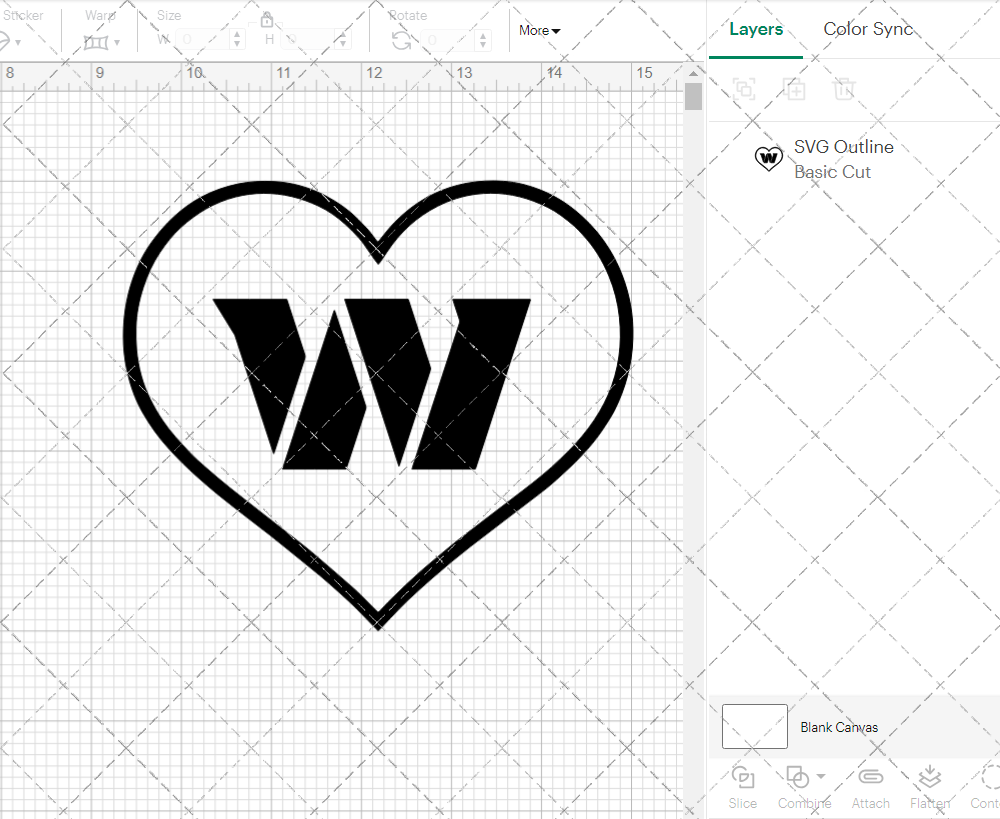
Task: Open the More dropdown menu
Action: tap(539, 31)
